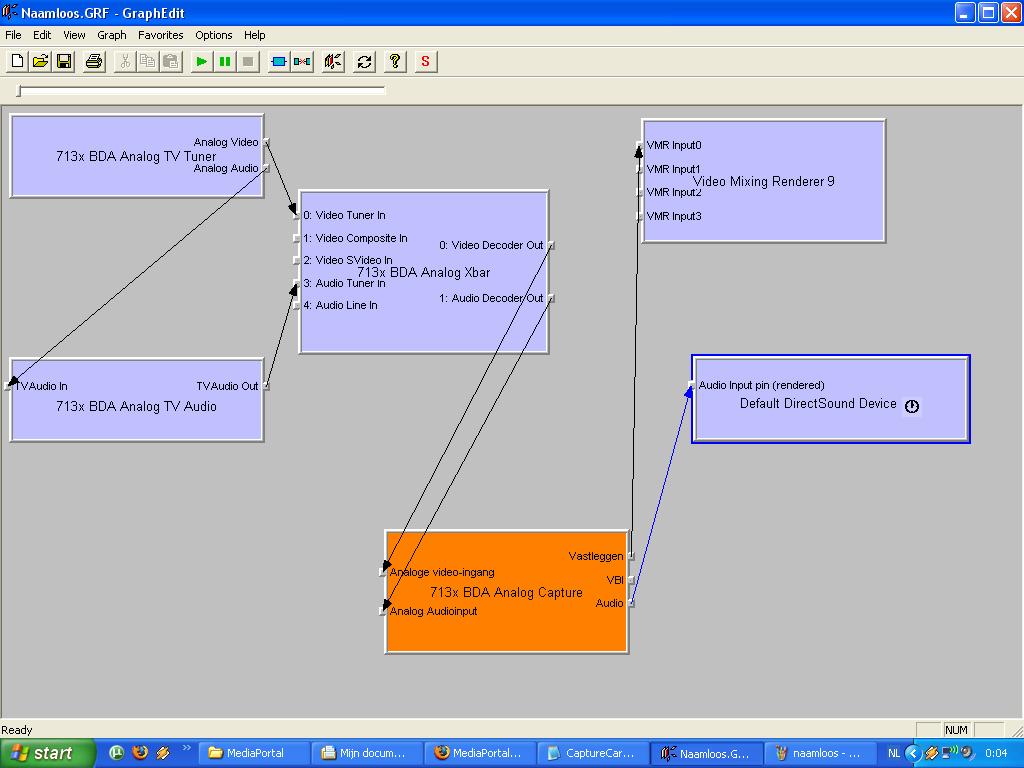Open a graph file with the folder icon

[x=40, y=62]
